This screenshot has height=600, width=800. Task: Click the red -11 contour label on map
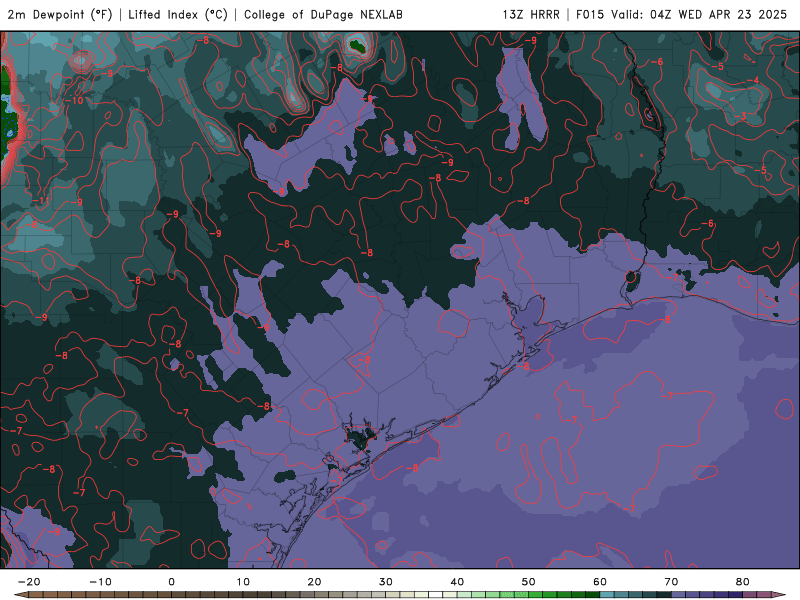[x=41, y=201]
